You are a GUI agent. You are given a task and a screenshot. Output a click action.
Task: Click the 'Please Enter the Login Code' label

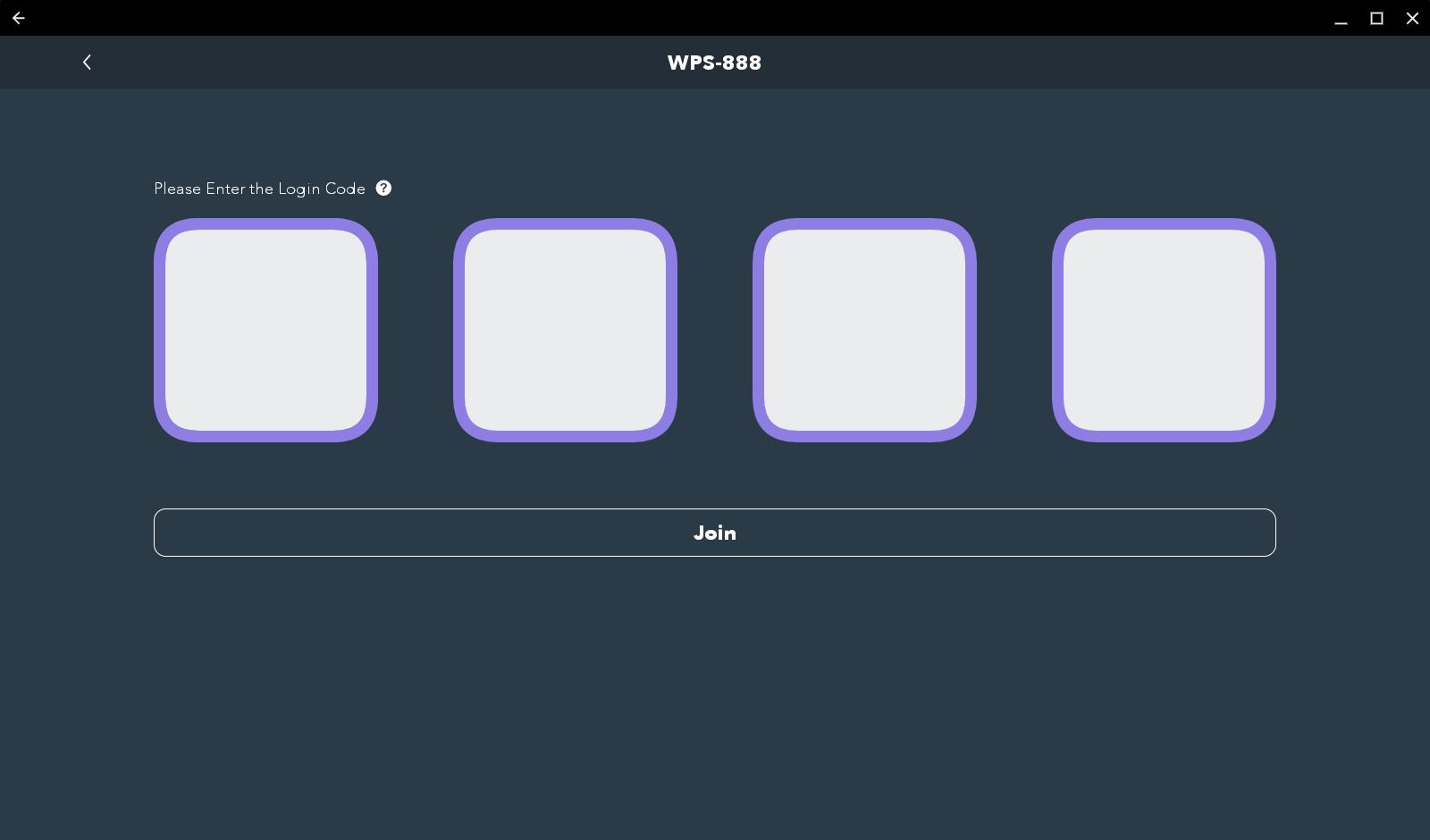(259, 189)
